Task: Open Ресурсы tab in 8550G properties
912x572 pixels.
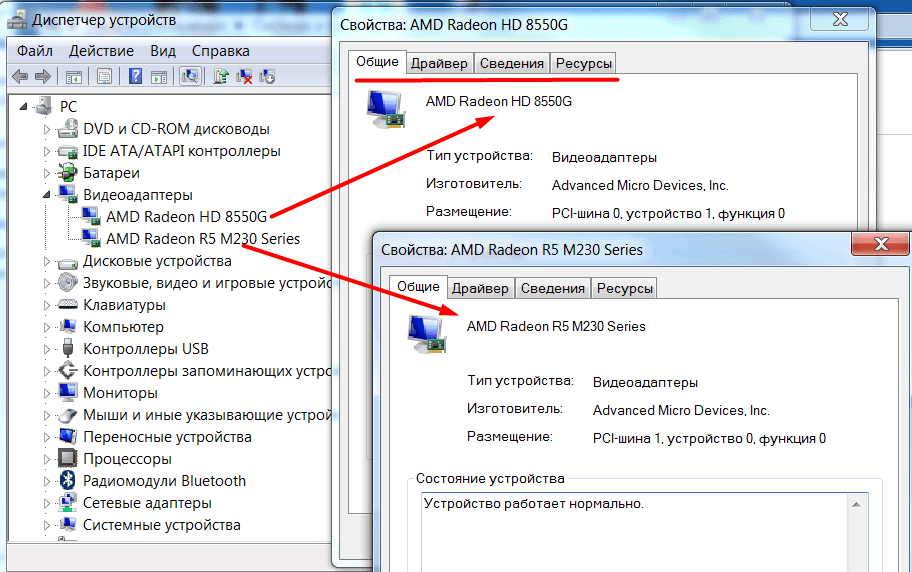Action: pyautogui.click(x=583, y=63)
